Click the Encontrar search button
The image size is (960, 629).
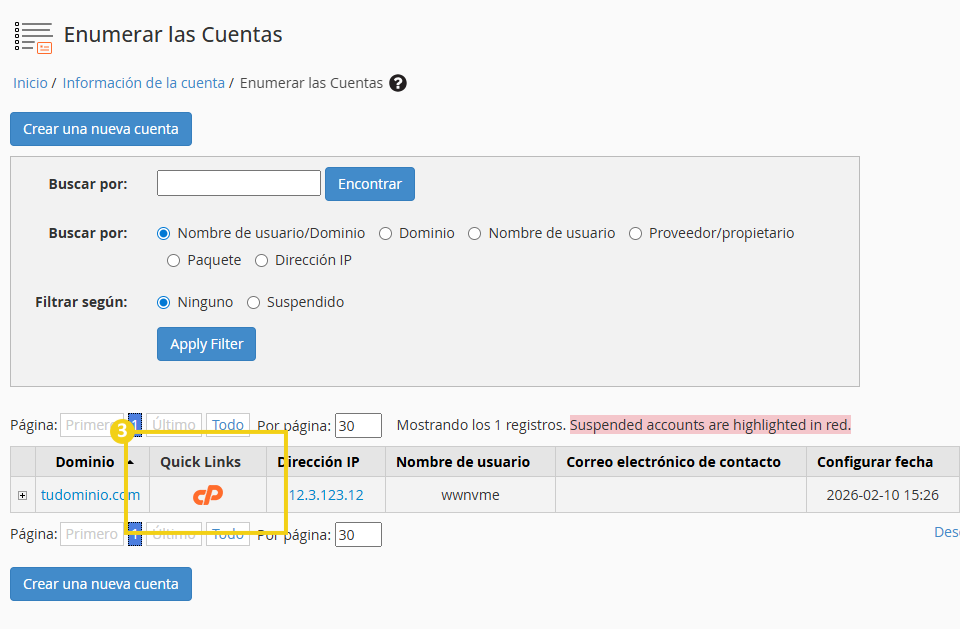(369, 183)
